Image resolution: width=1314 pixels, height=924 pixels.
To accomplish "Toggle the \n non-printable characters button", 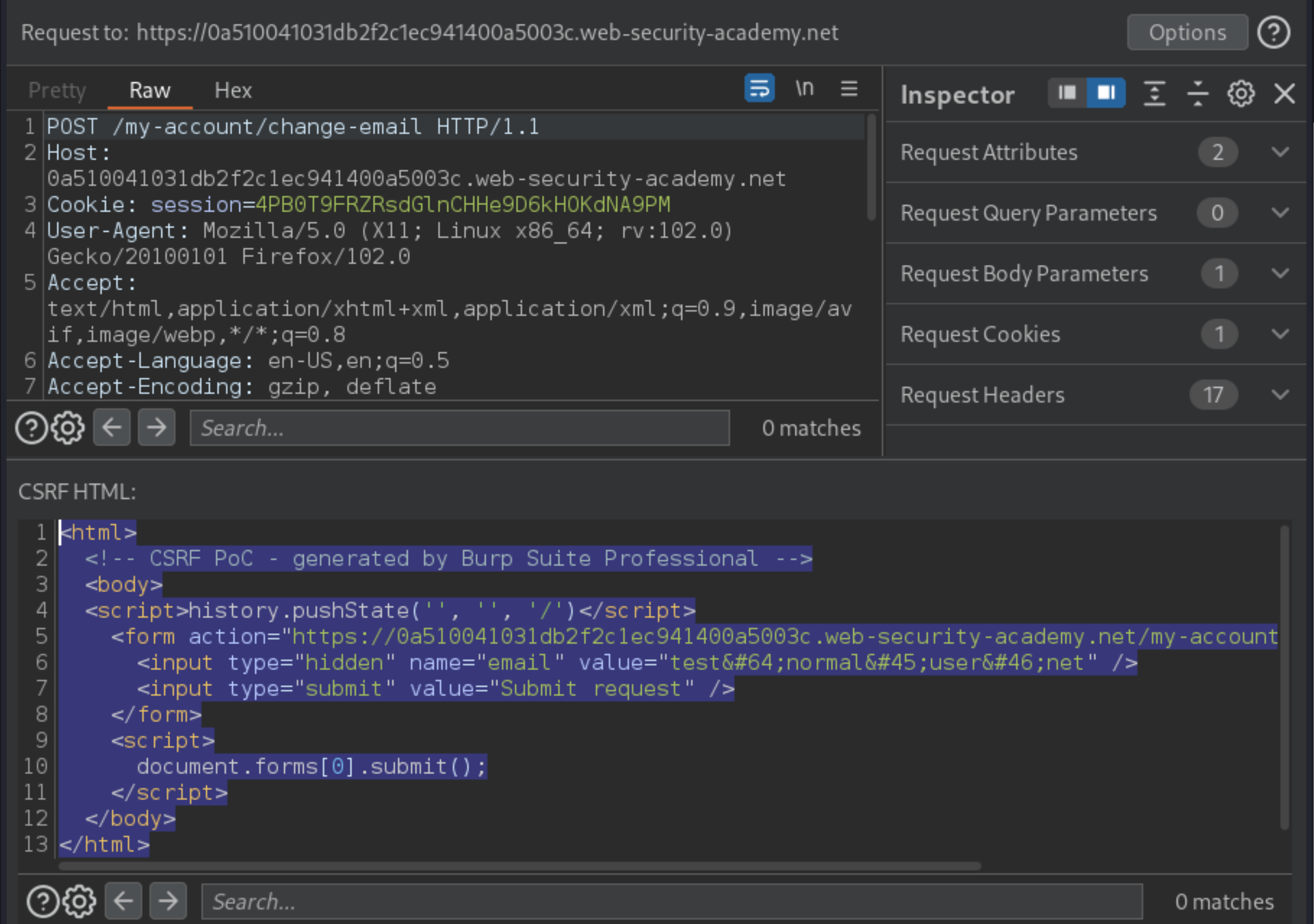I will coord(804,88).
